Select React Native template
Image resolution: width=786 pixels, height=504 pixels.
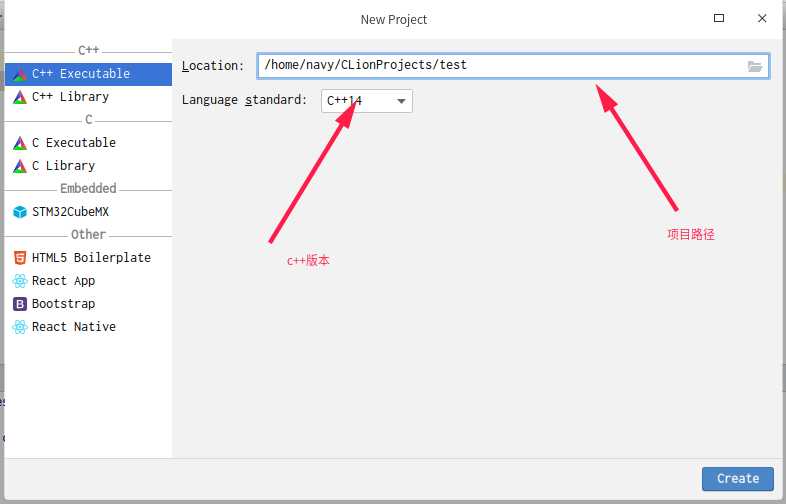click(x=88, y=327)
